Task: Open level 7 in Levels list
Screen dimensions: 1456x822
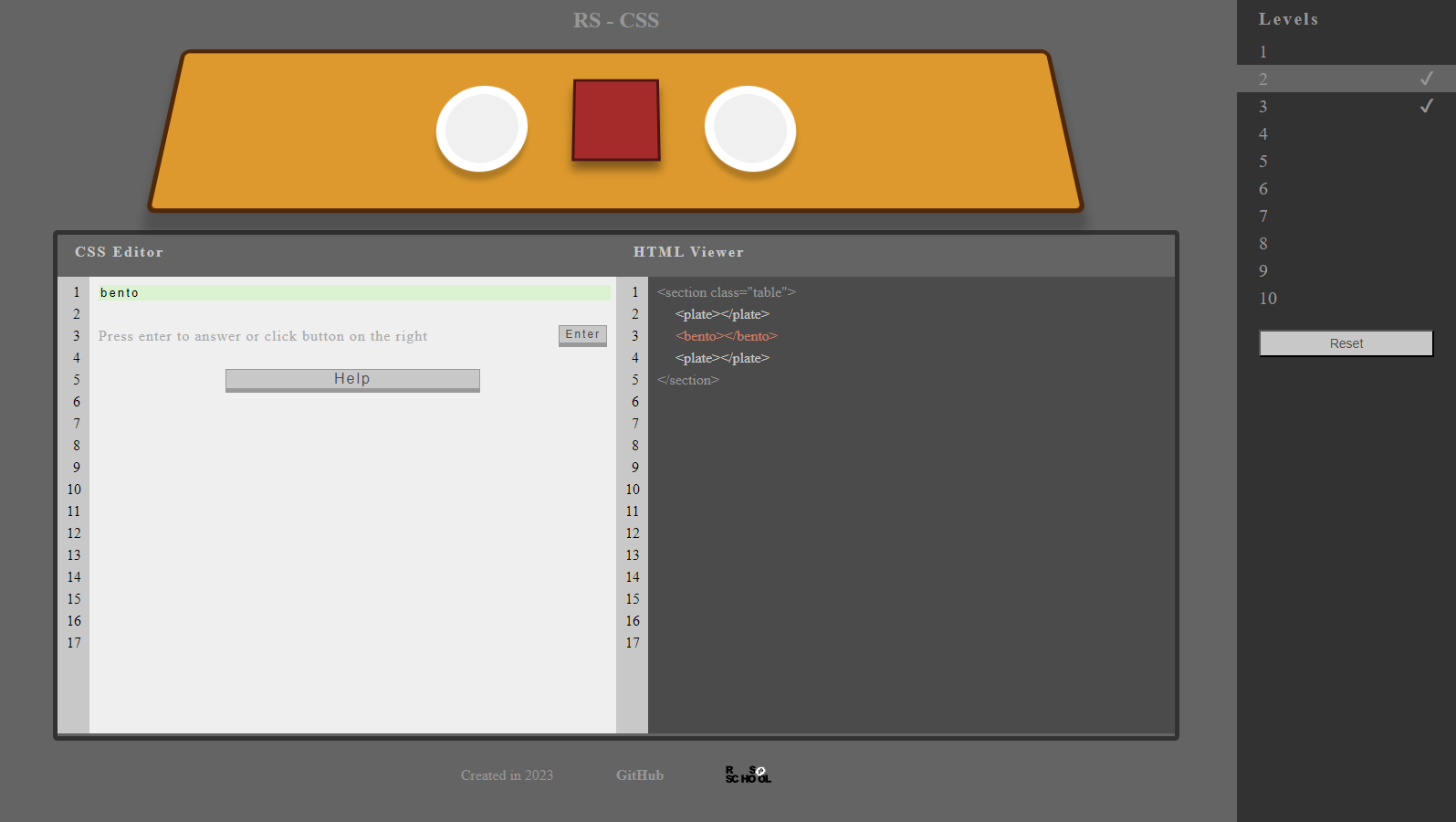Action: click(x=1346, y=216)
